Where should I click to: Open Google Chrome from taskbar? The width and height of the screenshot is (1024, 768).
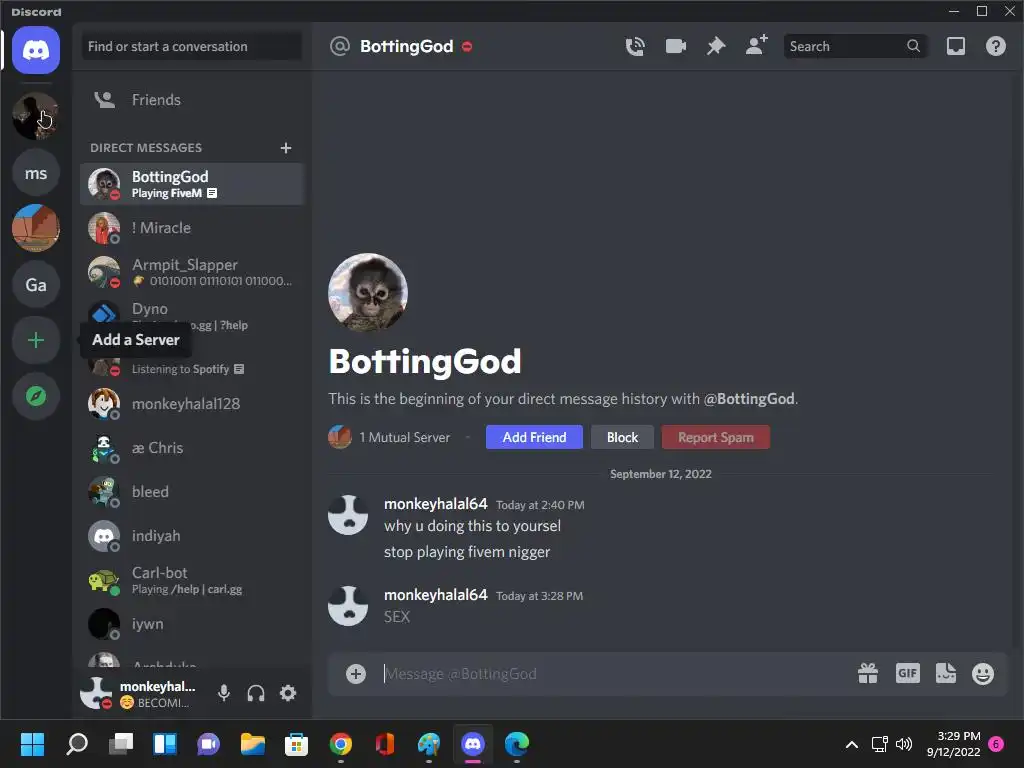click(341, 743)
